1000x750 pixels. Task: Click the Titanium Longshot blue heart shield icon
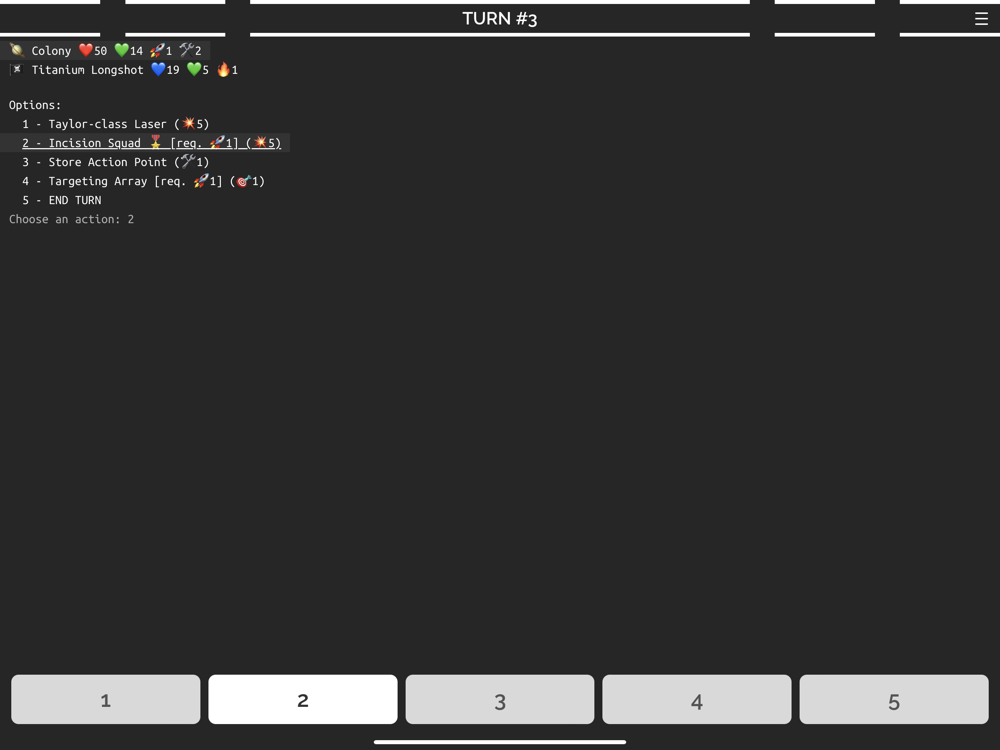pos(158,70)
